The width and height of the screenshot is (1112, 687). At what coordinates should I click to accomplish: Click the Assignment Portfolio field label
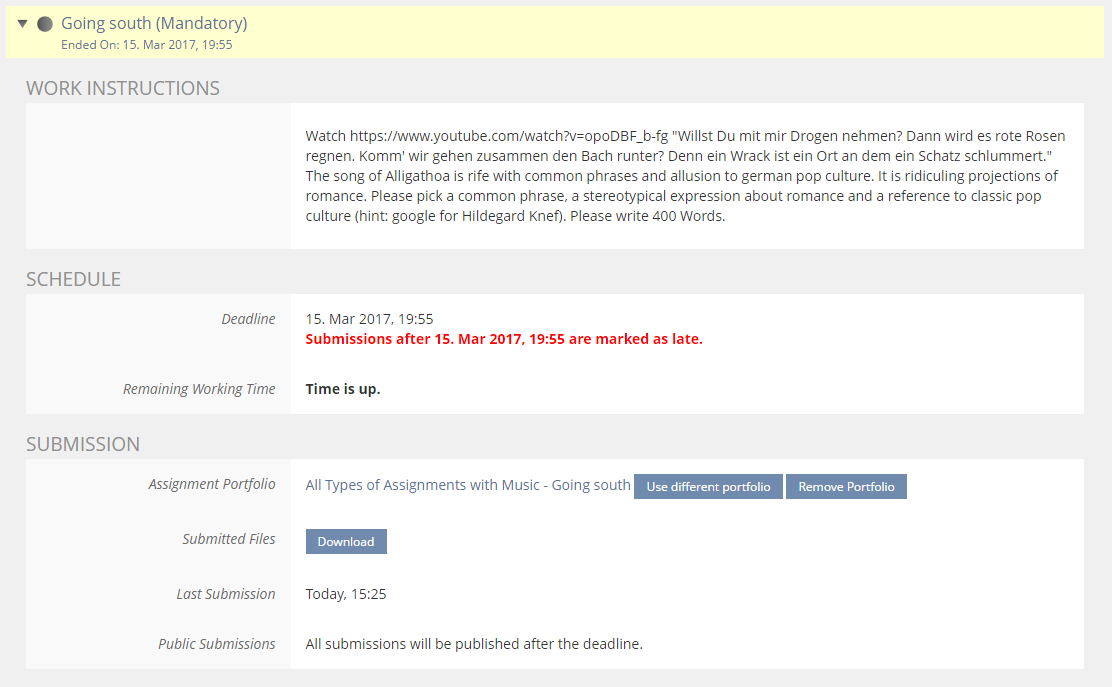(x=211, y=484)
